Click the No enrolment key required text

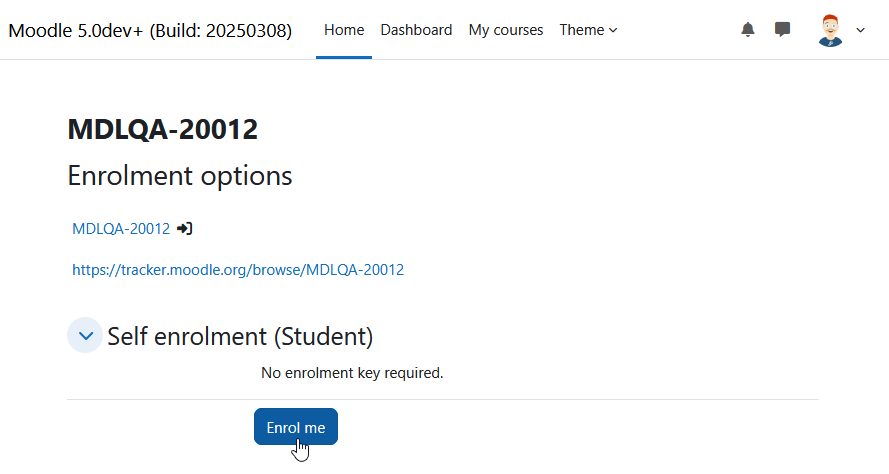(352, 373)
